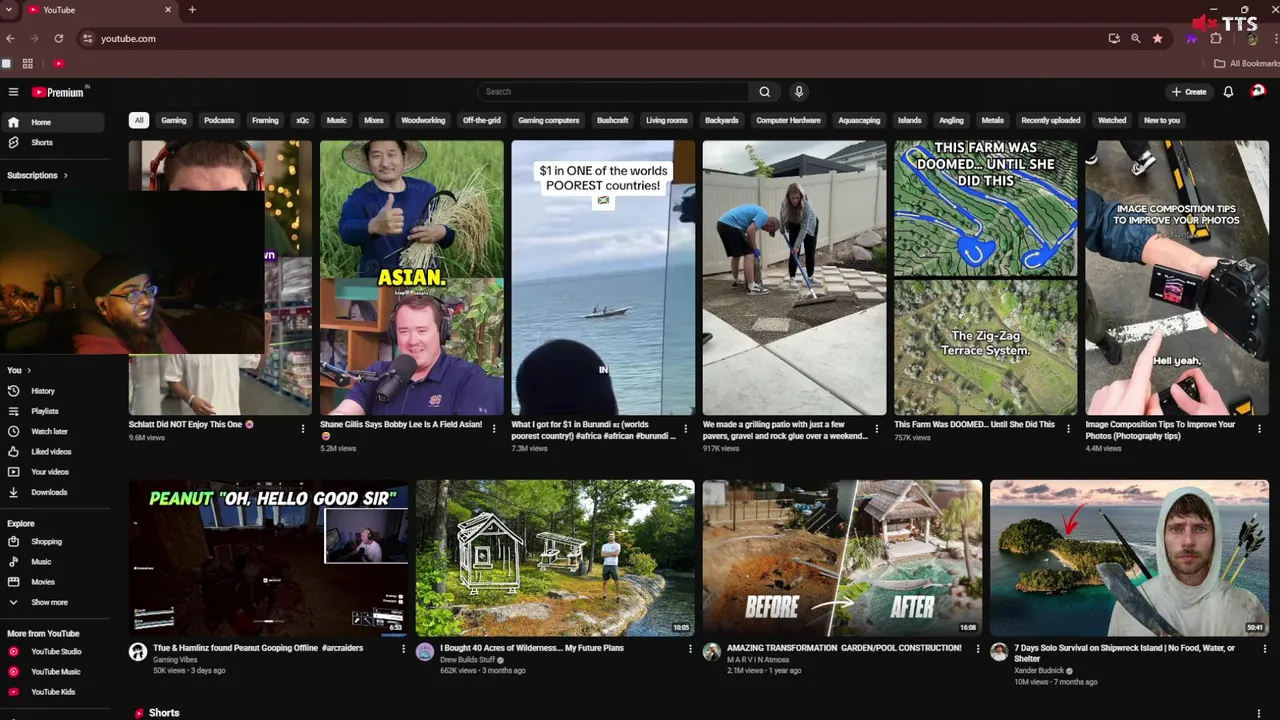Open title 'Tfue & Hamlinz found Peanut'
Viewport: 1280px width, 720px height.
(258, 648)
